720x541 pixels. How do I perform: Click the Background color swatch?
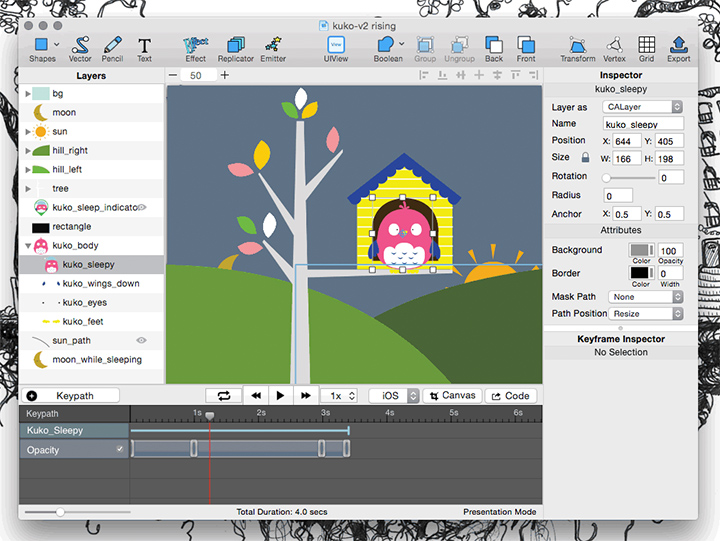click(639, 250)
